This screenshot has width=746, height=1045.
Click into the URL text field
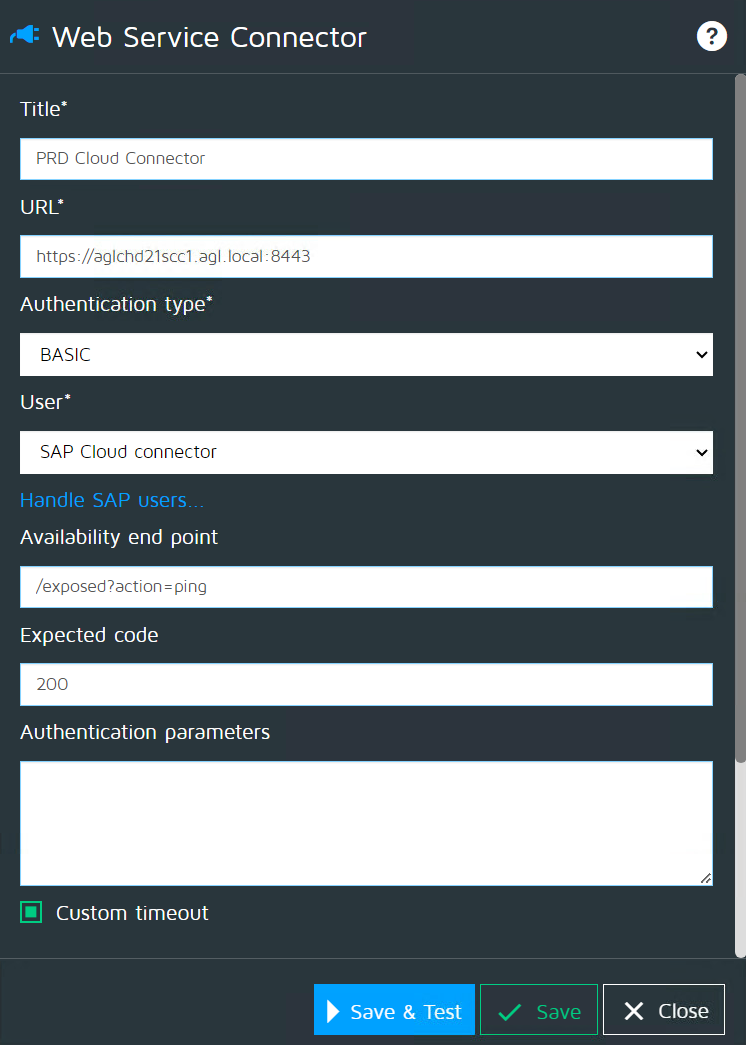[366, 256]
